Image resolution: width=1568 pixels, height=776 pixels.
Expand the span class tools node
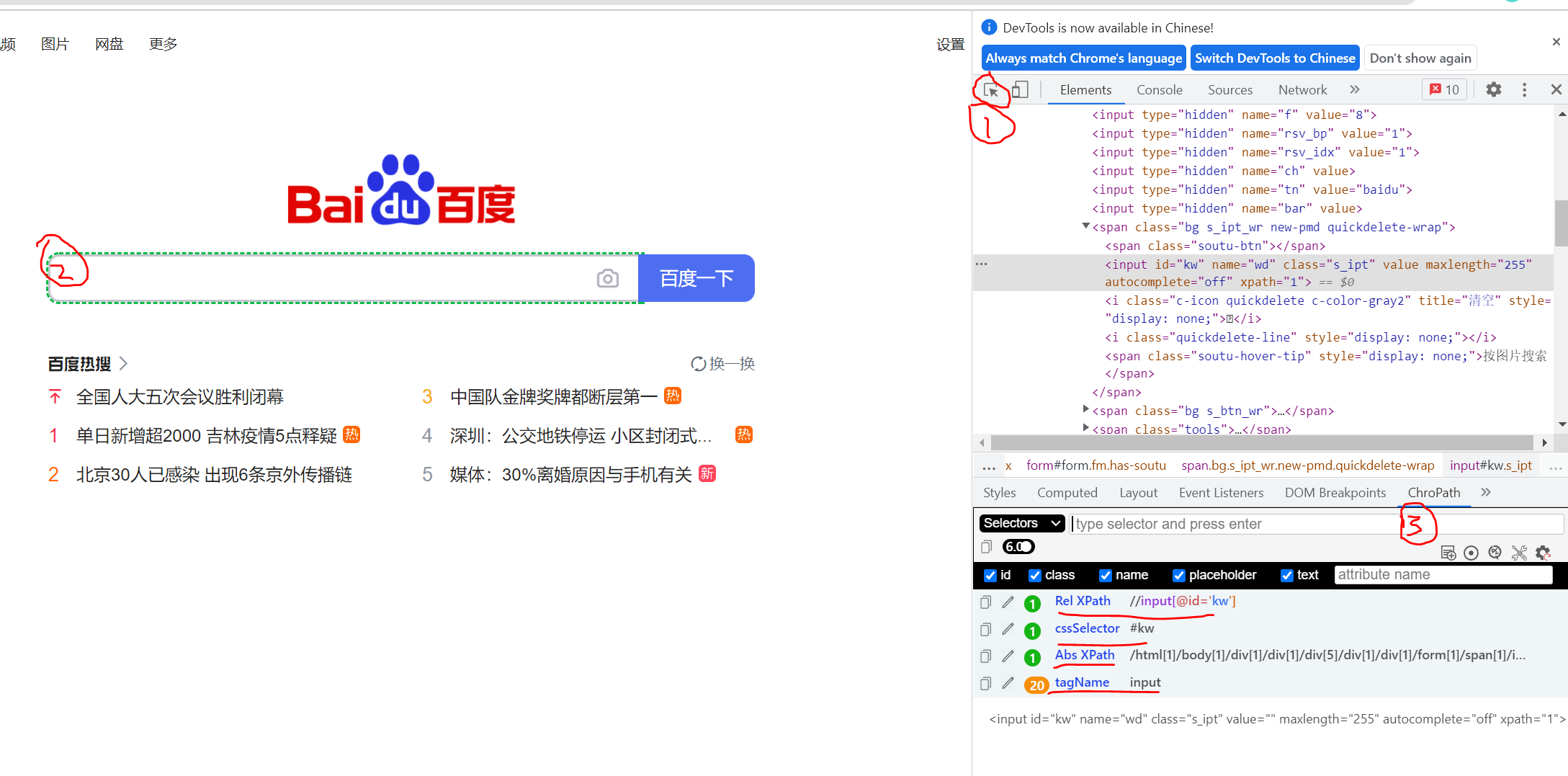[x=1085, y=428]
